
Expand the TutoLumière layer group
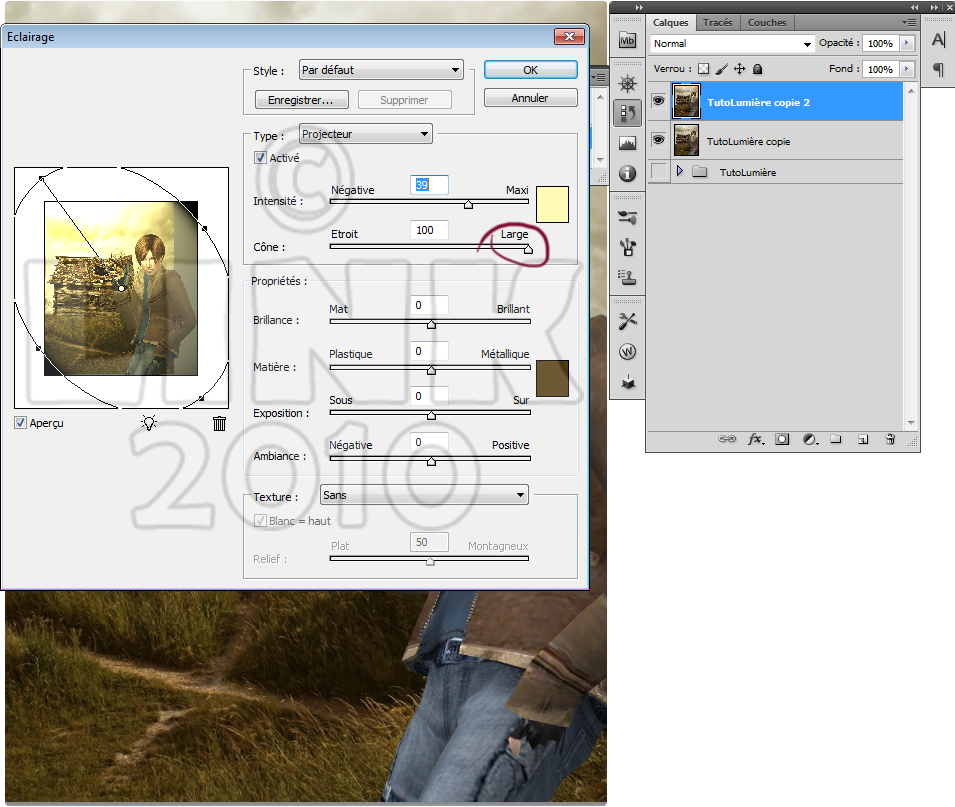(x=680, y=172)
